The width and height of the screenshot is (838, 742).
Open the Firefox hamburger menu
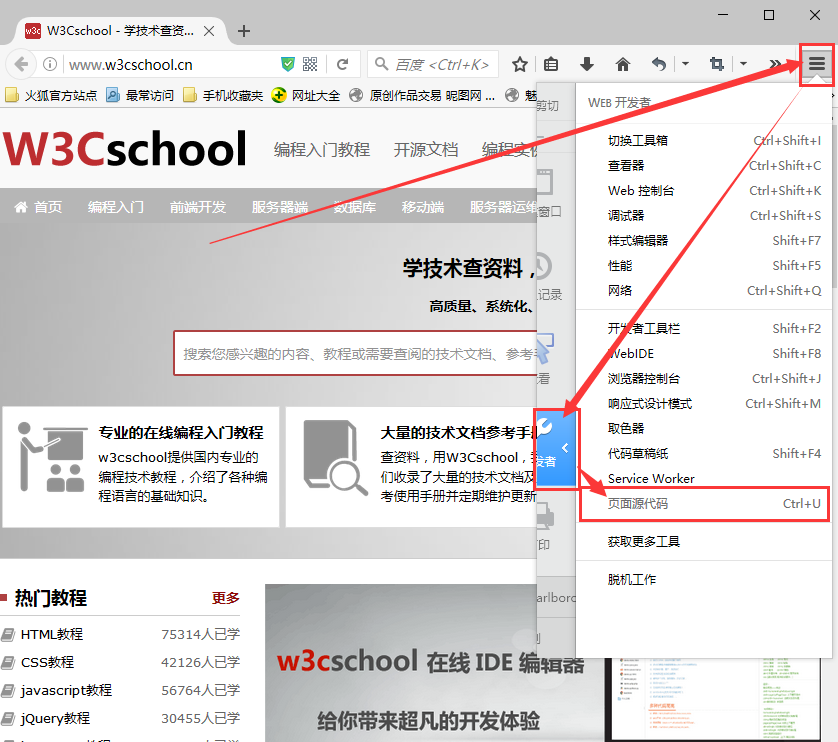click(x=817, y=64)
